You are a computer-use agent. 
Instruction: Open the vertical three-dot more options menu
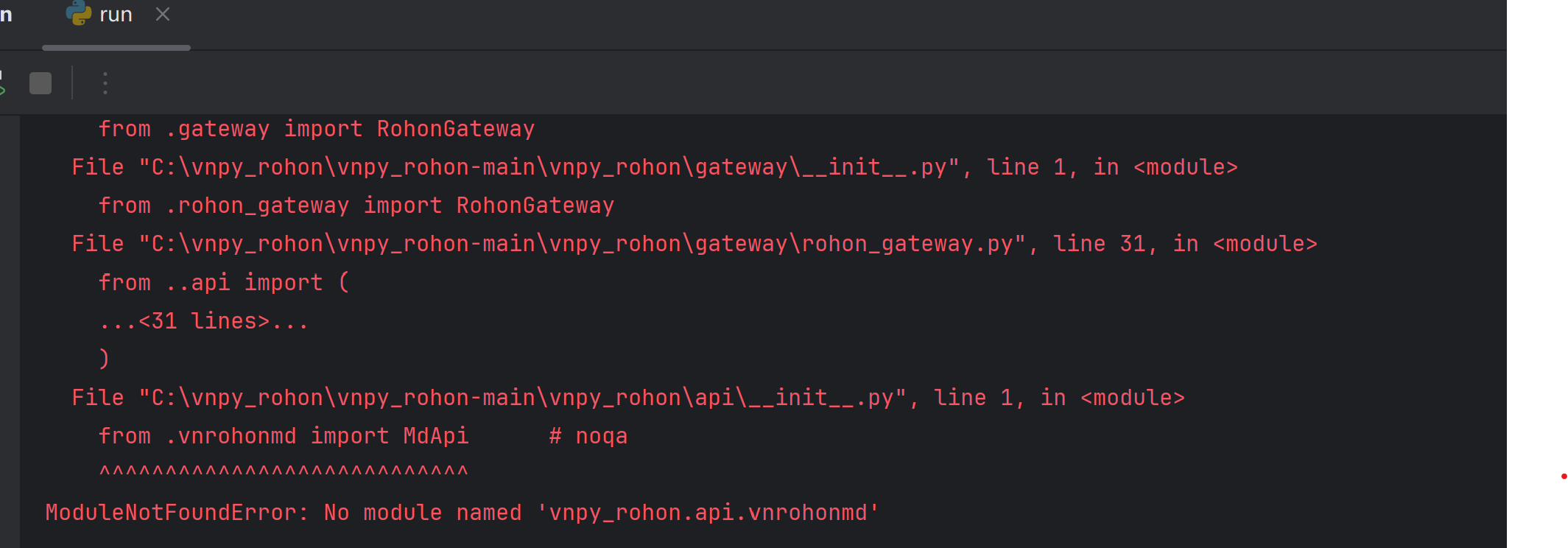click(x=105, y=83)
